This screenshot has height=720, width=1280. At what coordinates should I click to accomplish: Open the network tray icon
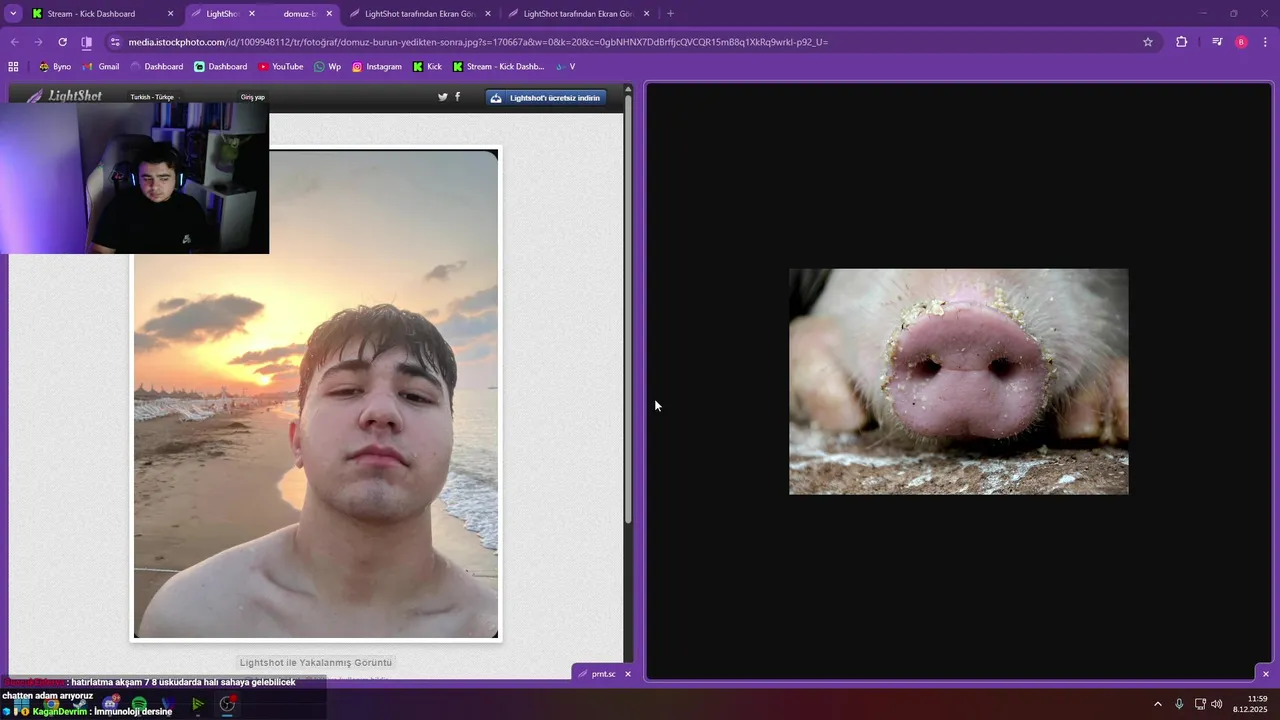pyautogui.click(x=1200, y=704)
